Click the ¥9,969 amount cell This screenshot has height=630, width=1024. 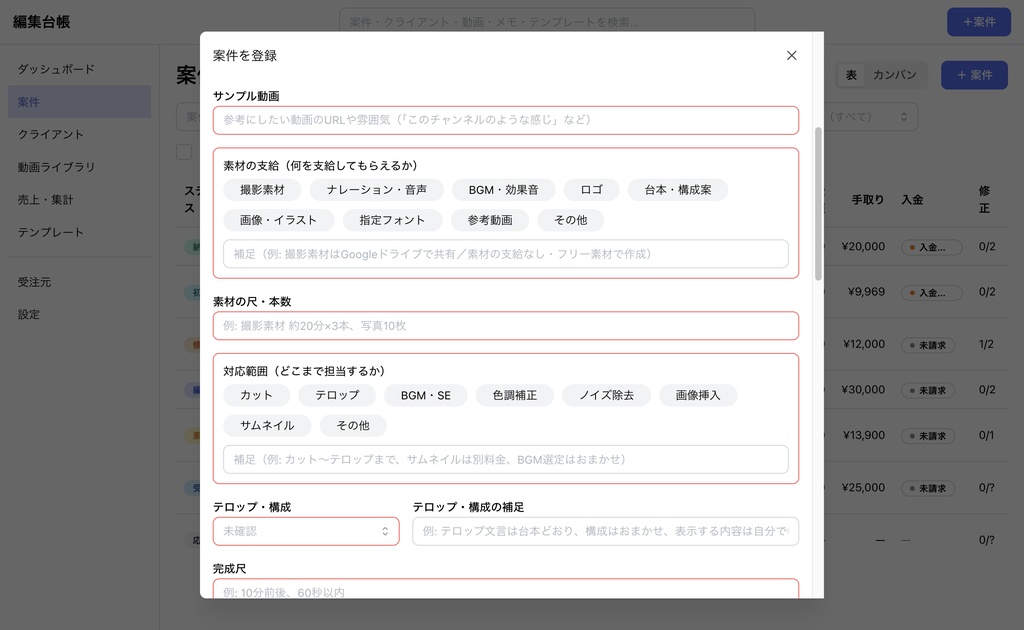tap(867, 292)
